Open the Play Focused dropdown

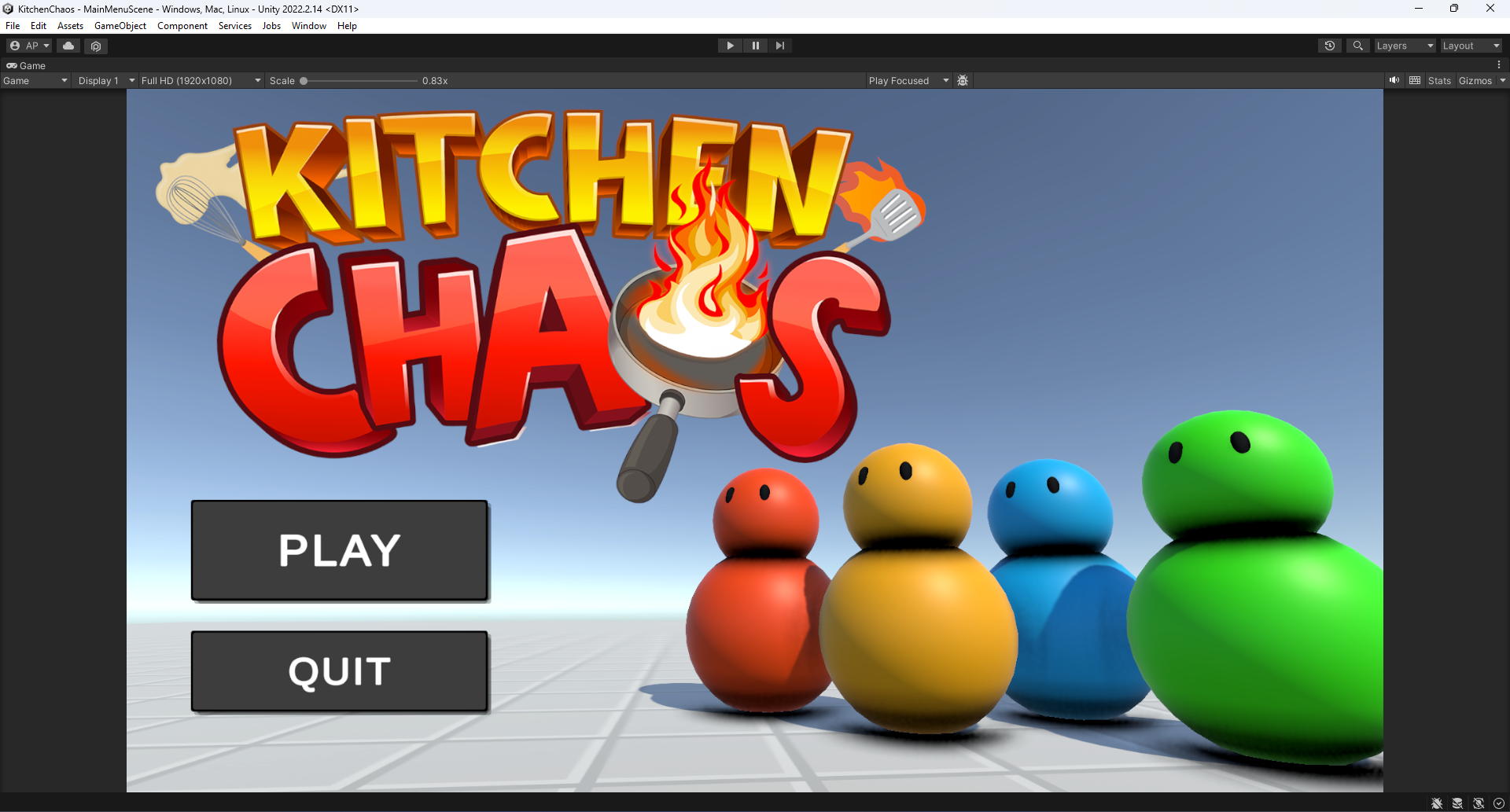[908, 80]
